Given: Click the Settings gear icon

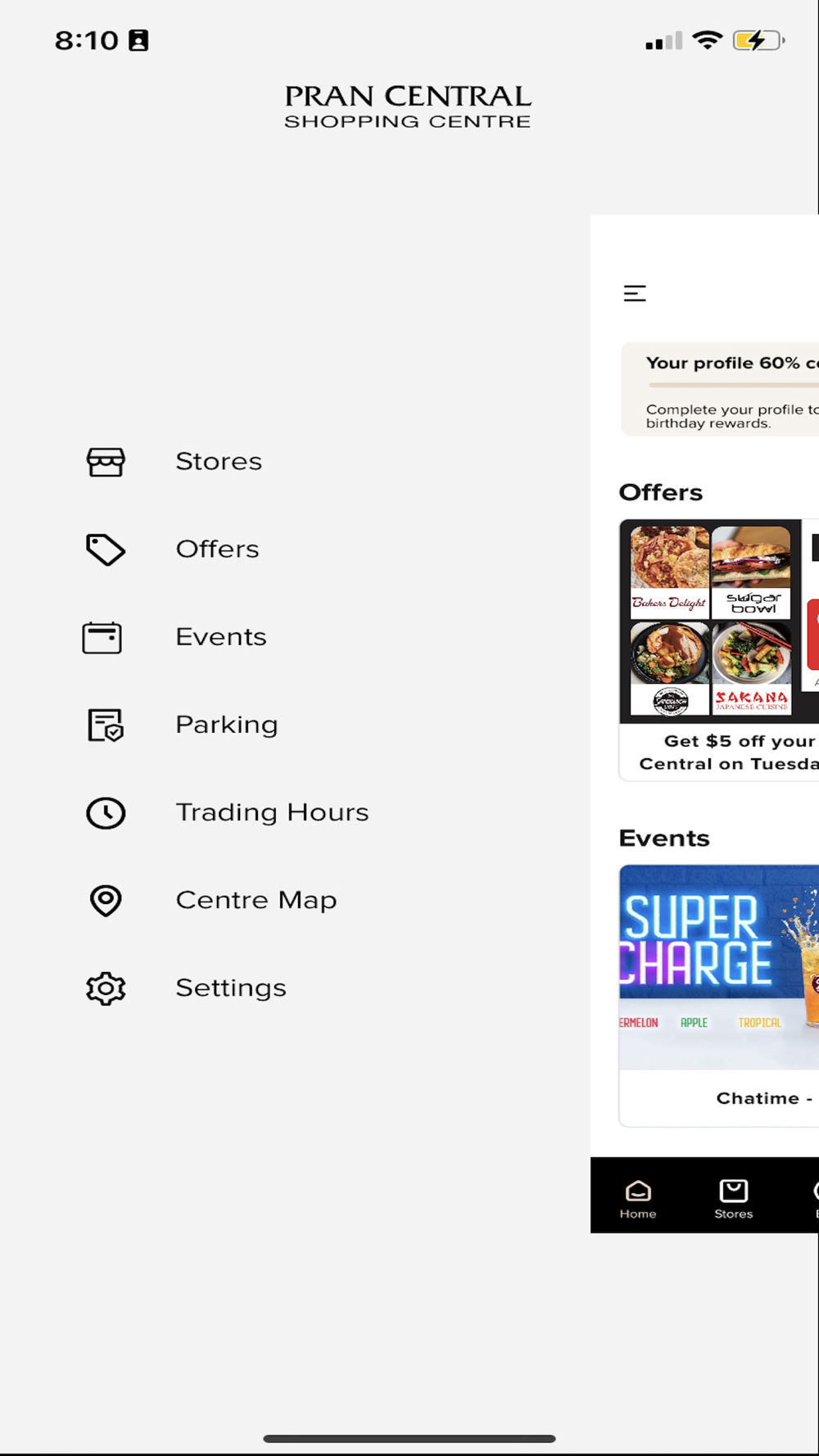Looking at the screenshot, I should coord(106,988).
